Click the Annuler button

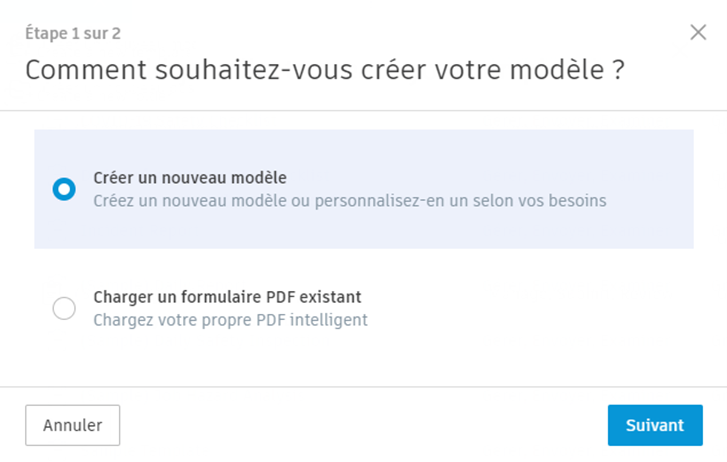pos(72,425)
